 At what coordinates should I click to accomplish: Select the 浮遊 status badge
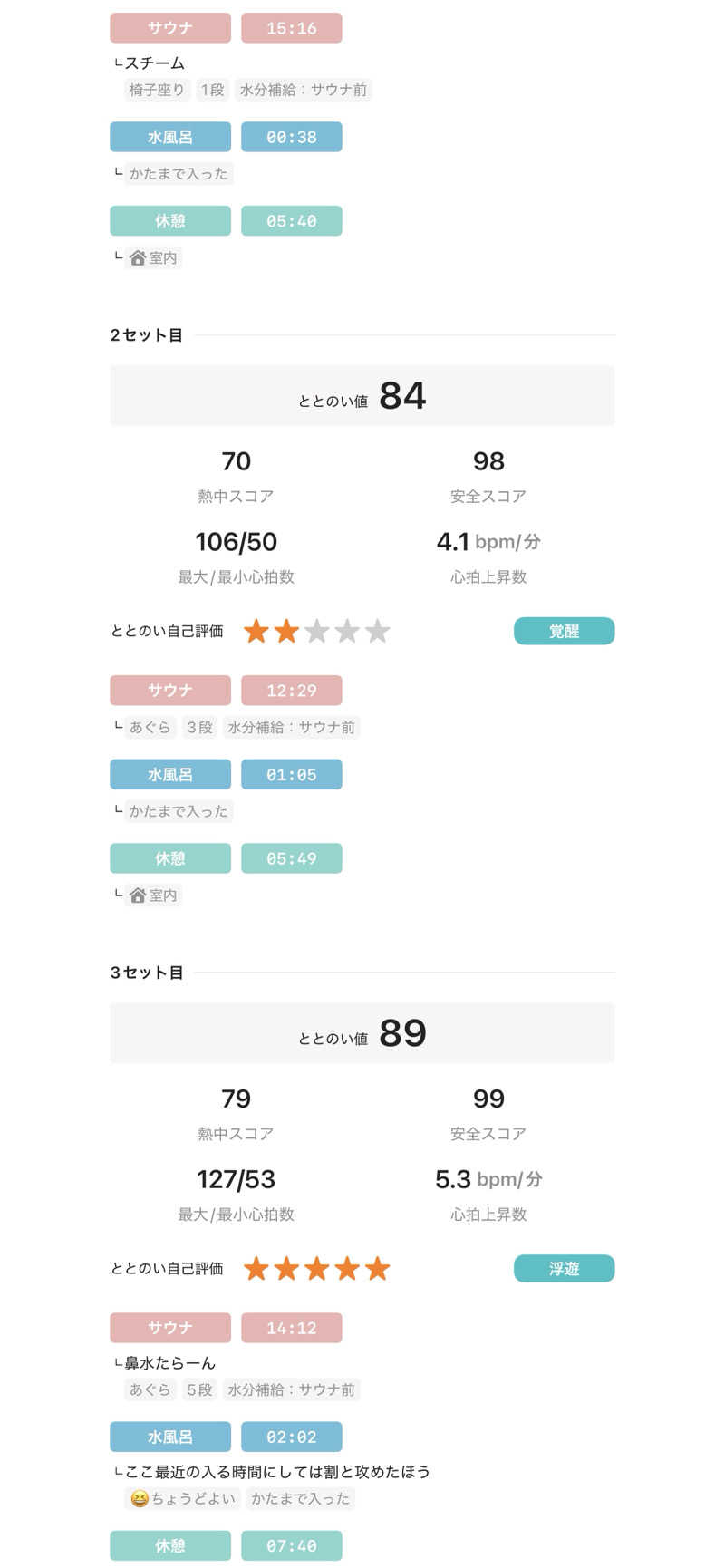(x=564, y=1269)
